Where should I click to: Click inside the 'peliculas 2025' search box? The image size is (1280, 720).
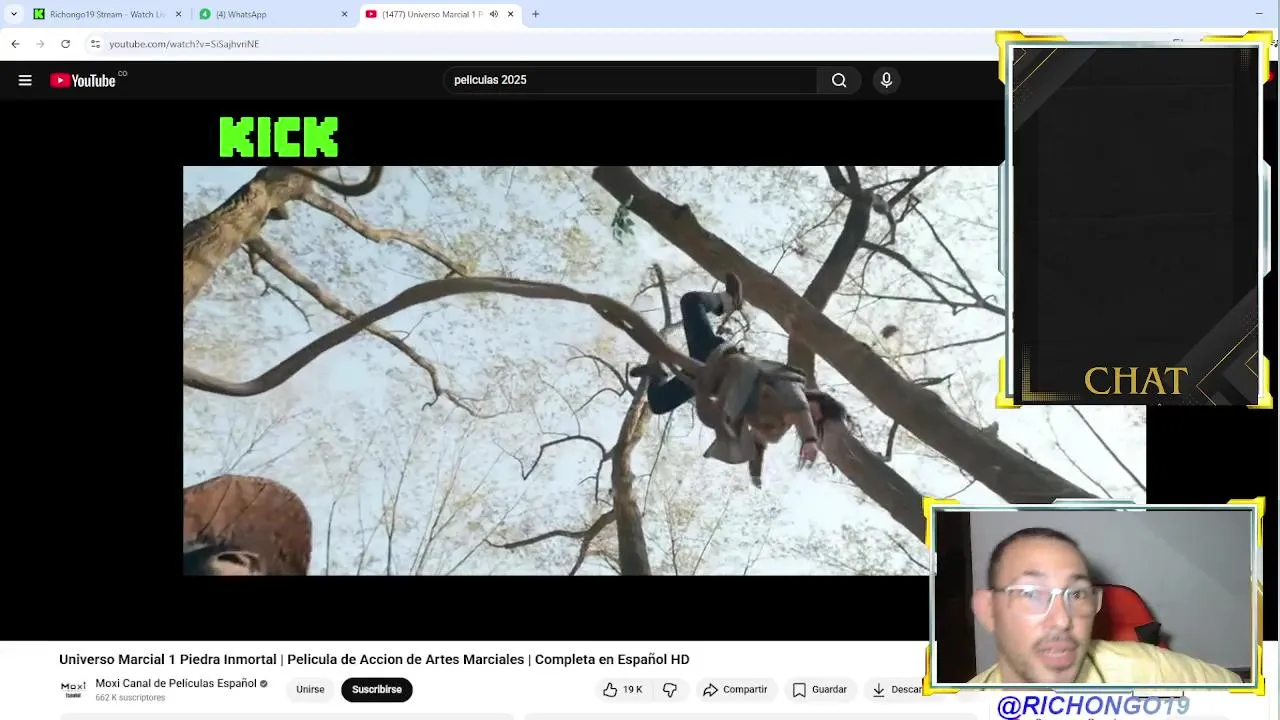click(x=630, y=80)
